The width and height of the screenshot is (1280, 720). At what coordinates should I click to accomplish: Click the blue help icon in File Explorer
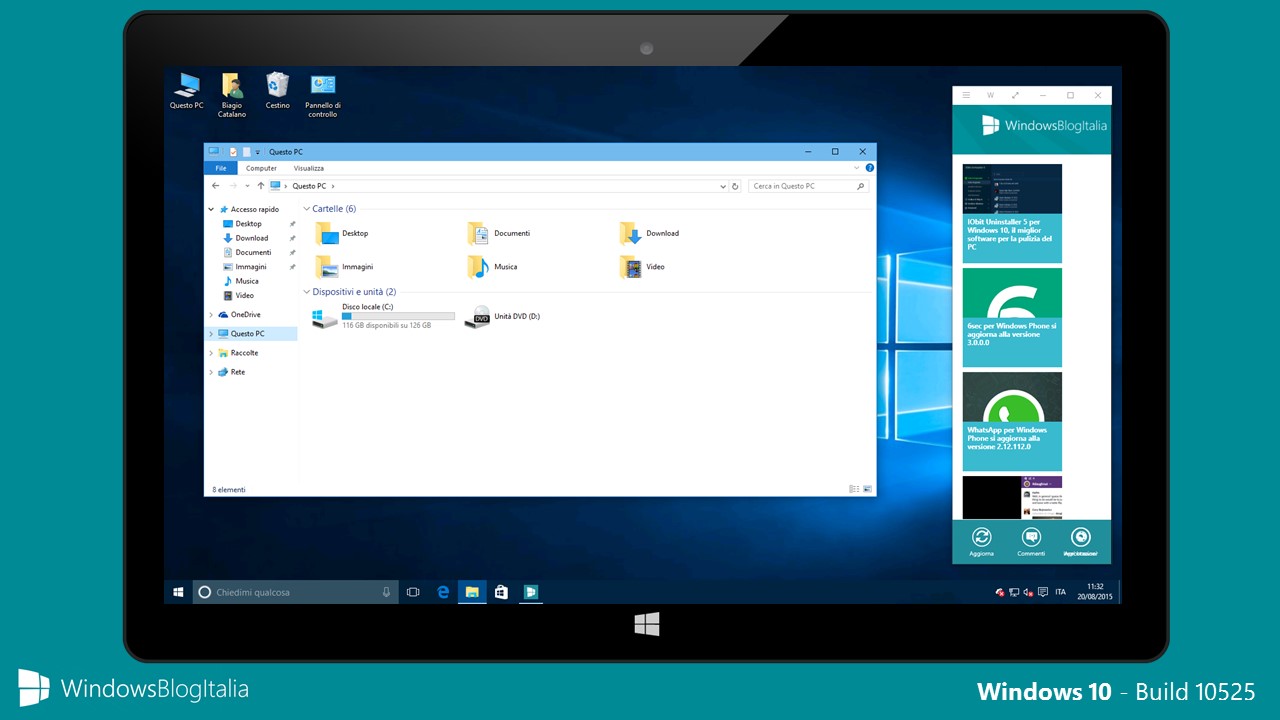pos(870,168)
